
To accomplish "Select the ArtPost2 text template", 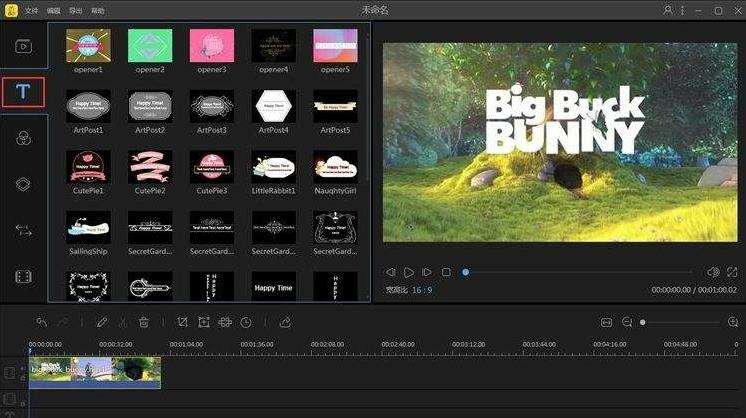I will [x=150, y=107].
